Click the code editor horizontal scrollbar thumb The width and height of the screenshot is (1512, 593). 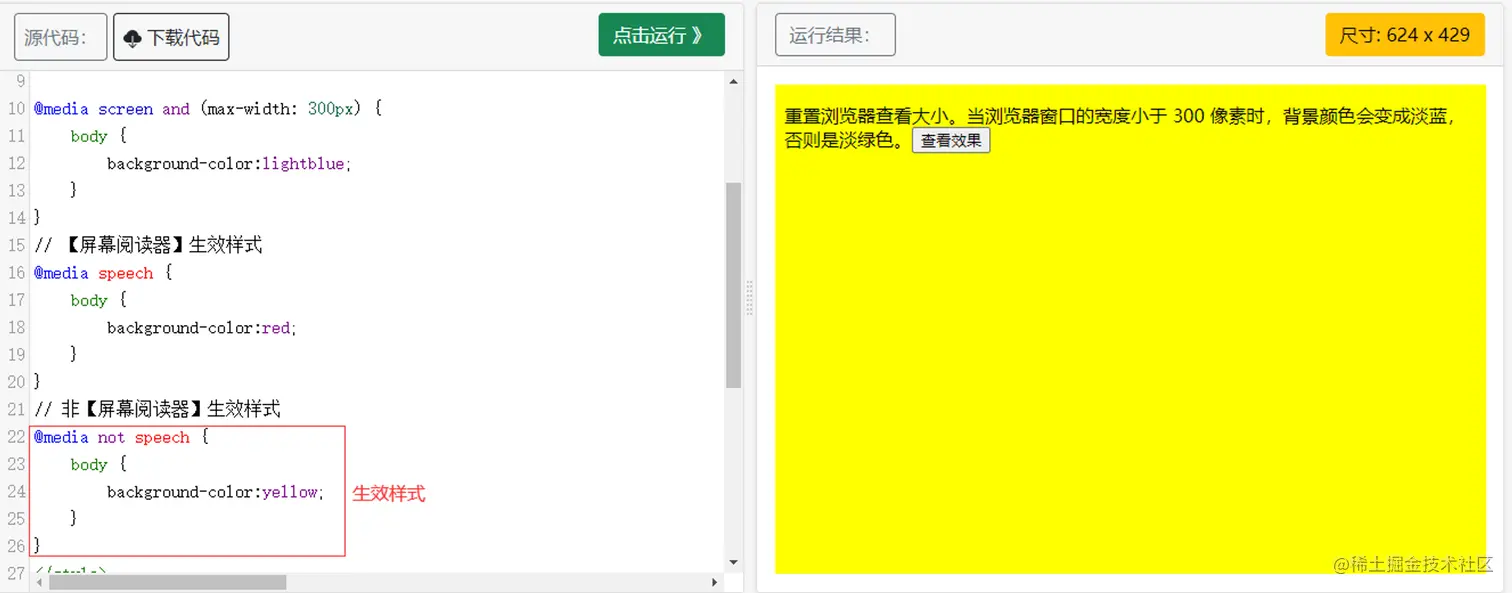167,582
